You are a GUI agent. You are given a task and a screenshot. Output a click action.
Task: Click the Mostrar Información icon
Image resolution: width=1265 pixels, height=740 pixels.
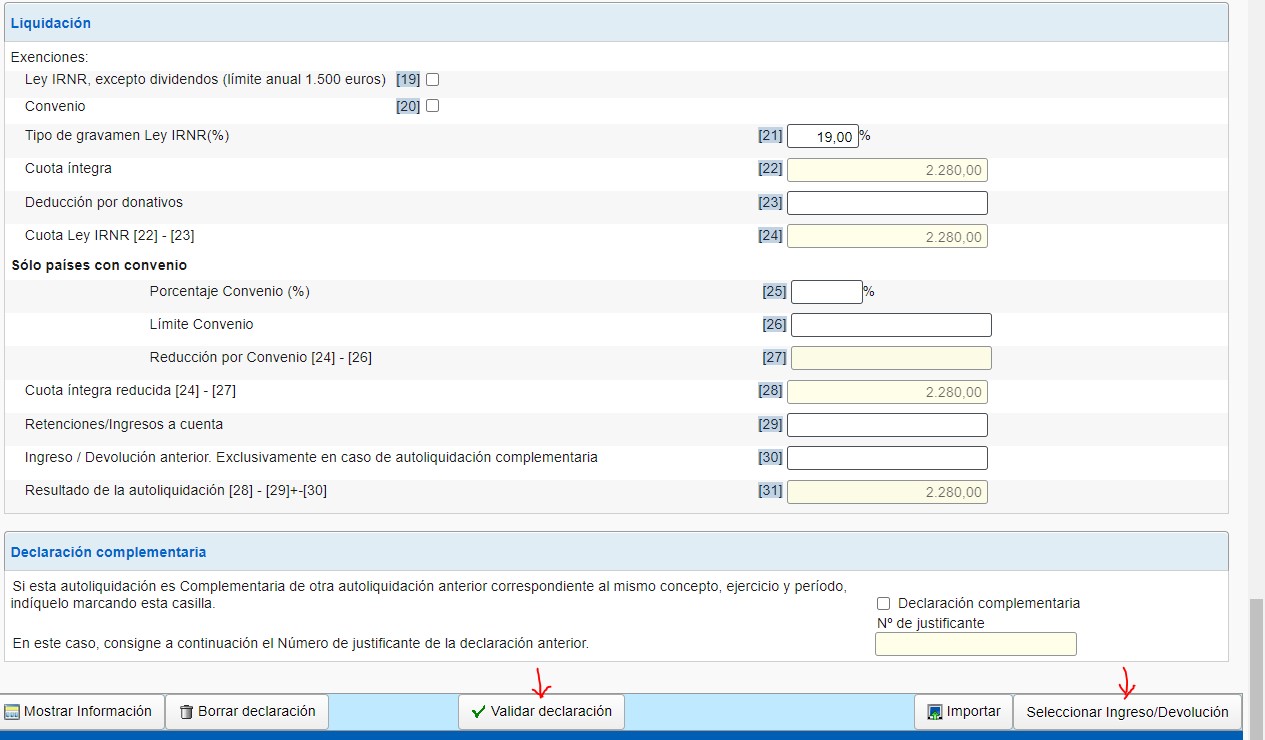click(13, 712)
